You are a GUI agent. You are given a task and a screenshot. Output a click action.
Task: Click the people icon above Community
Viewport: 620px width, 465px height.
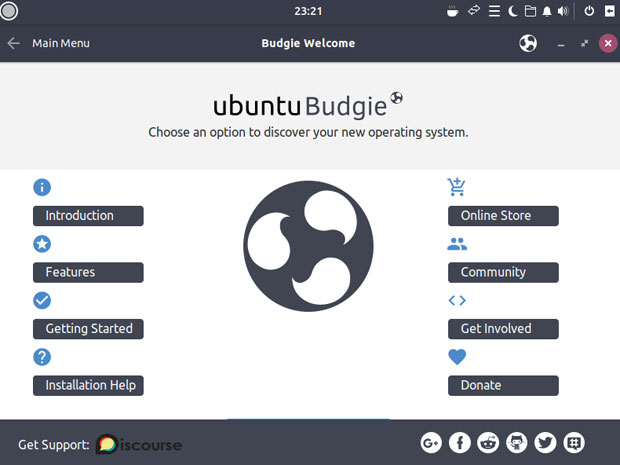pos(457,244)
